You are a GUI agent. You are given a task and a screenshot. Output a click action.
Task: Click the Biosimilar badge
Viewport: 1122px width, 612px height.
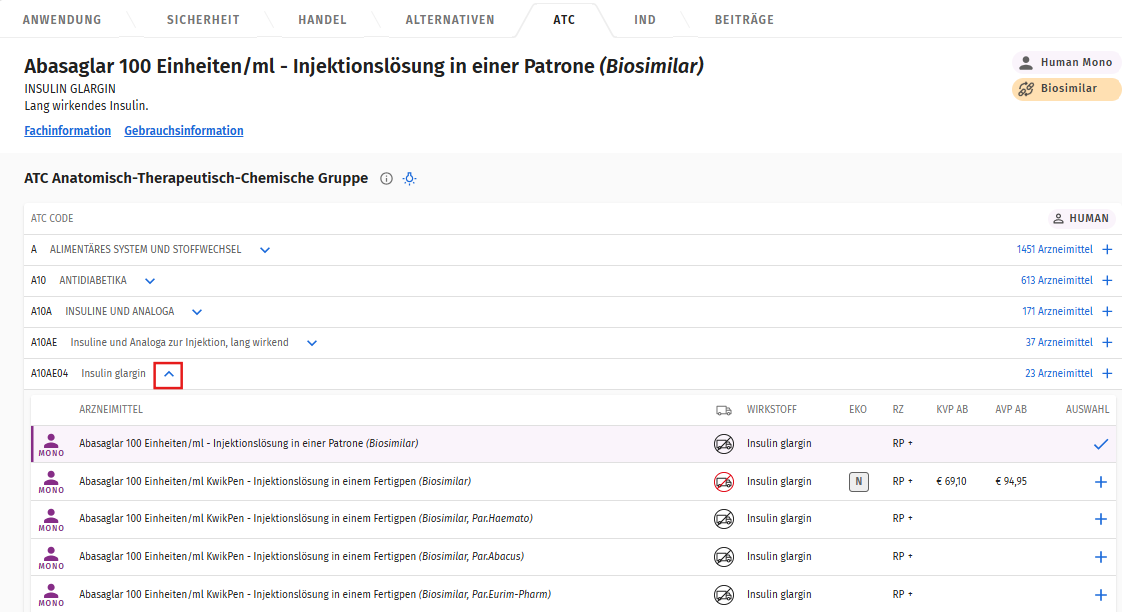point(1066,89)
